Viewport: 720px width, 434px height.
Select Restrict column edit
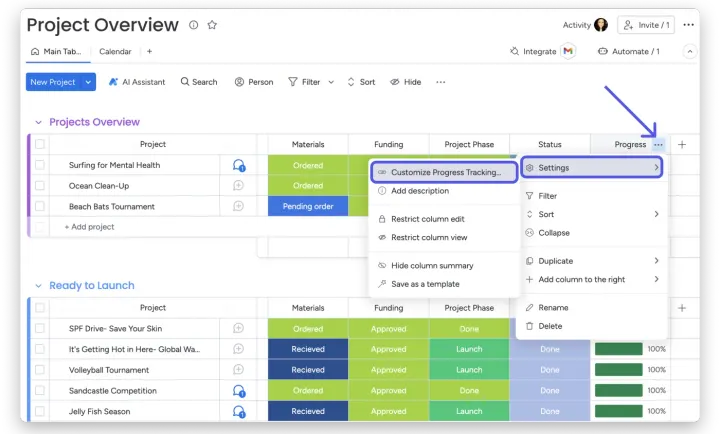(444, 219)
